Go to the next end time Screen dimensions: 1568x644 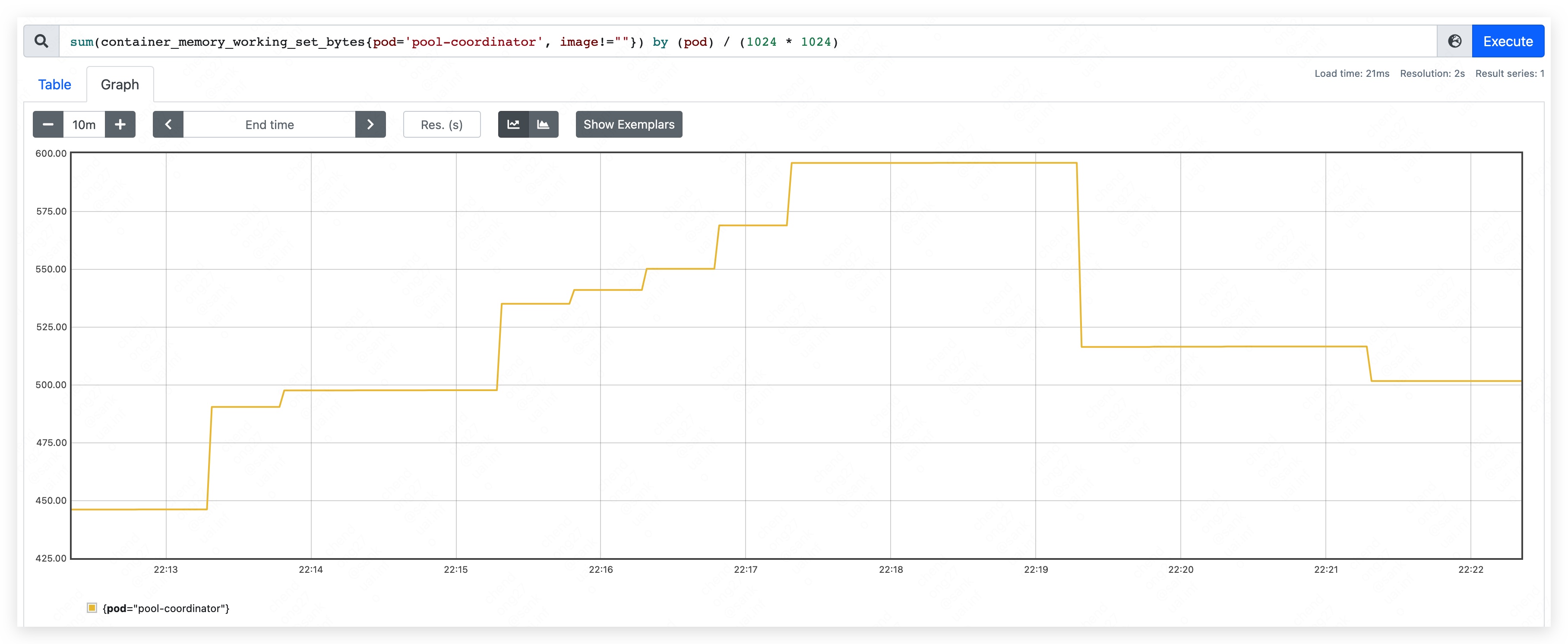click(x=370, y=124)
